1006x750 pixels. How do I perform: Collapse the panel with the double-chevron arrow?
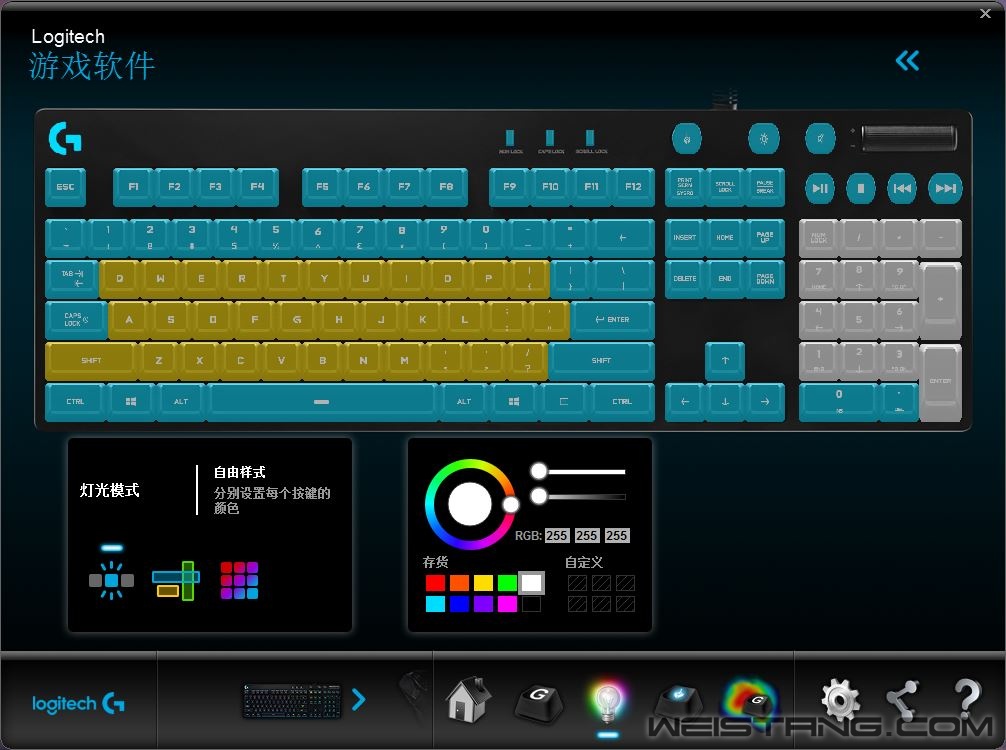907,61
